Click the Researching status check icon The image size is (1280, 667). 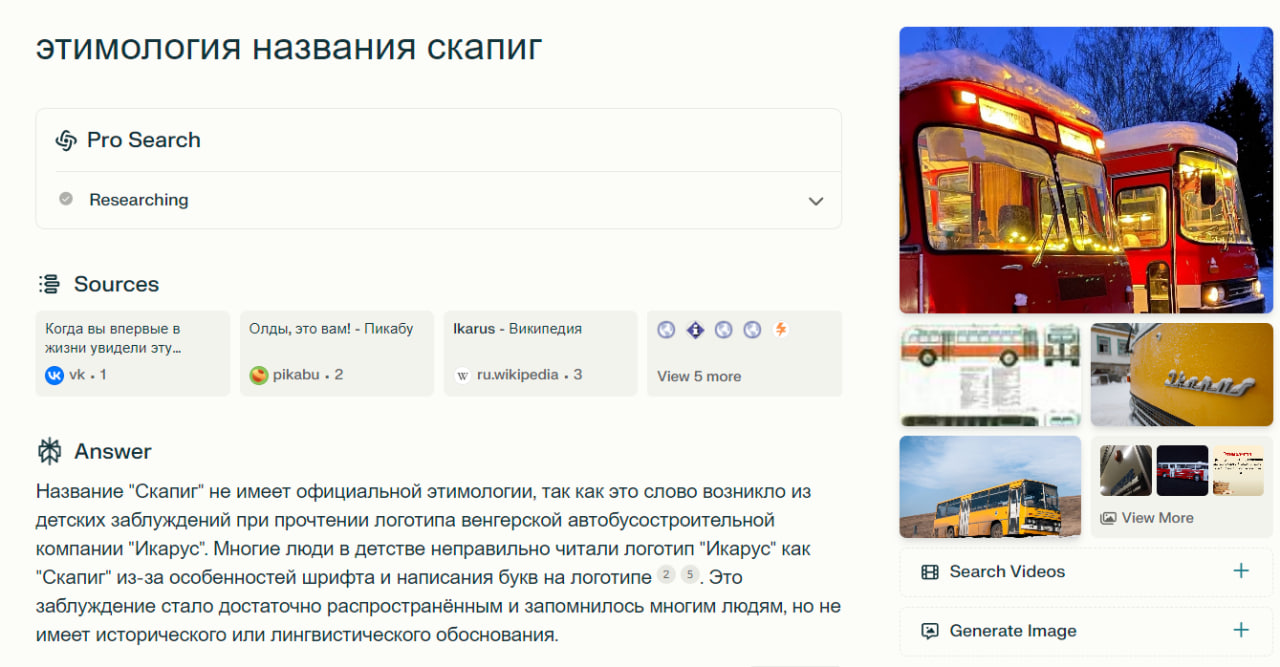pyautogui.click(x=66, y=199)
